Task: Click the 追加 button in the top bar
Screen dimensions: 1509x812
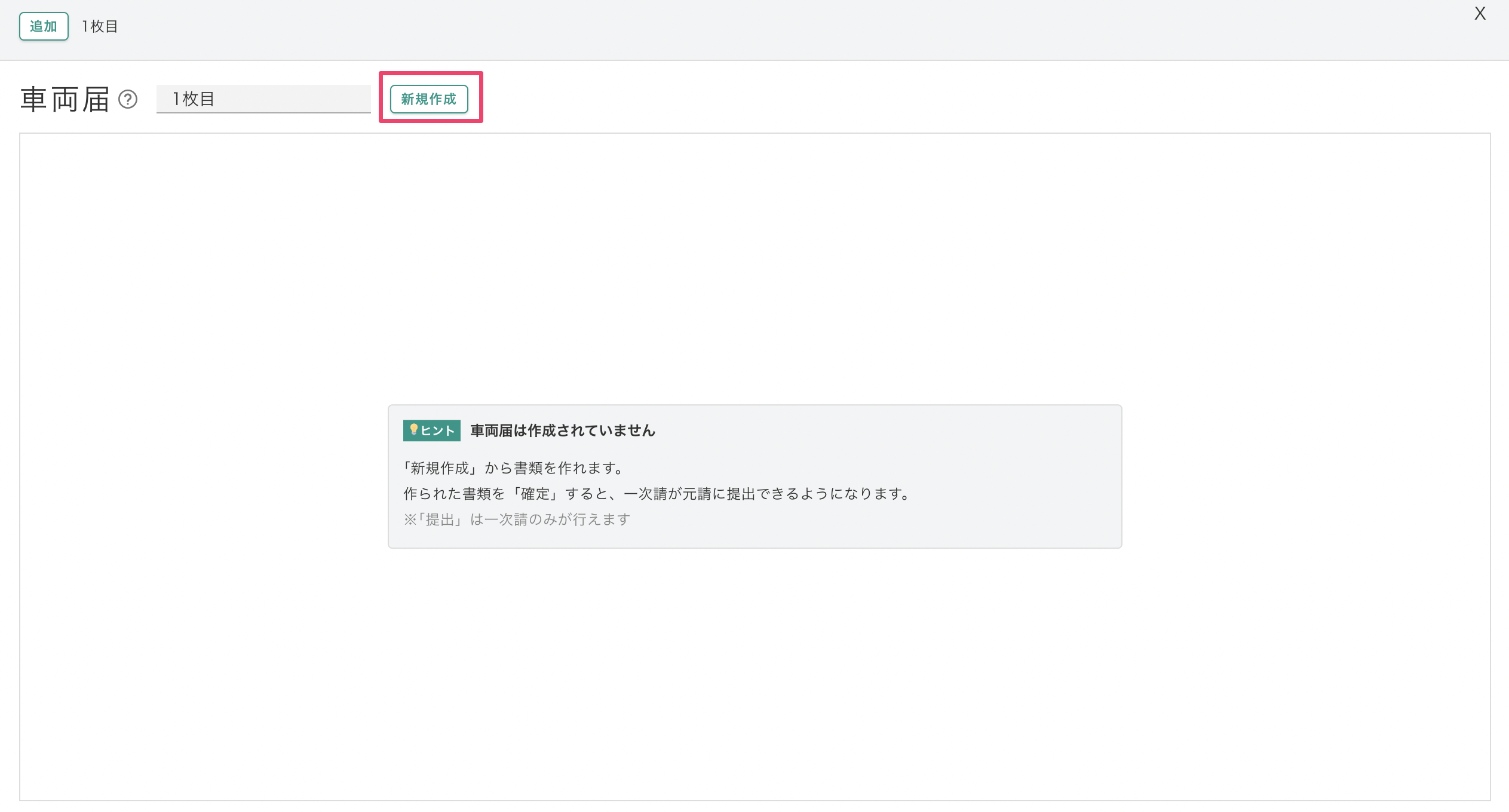Action: [44, 26]
